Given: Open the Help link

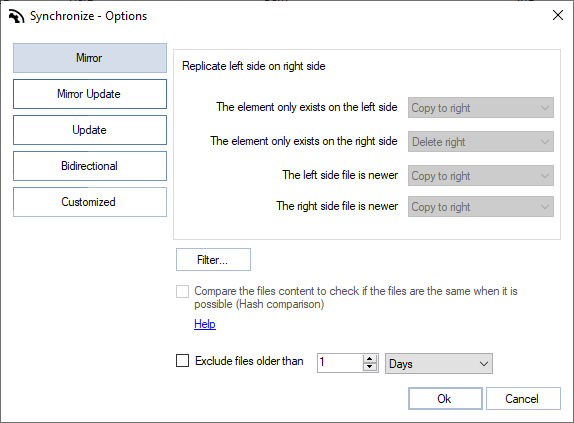Looking at the screenshot, I should point(205,324).
